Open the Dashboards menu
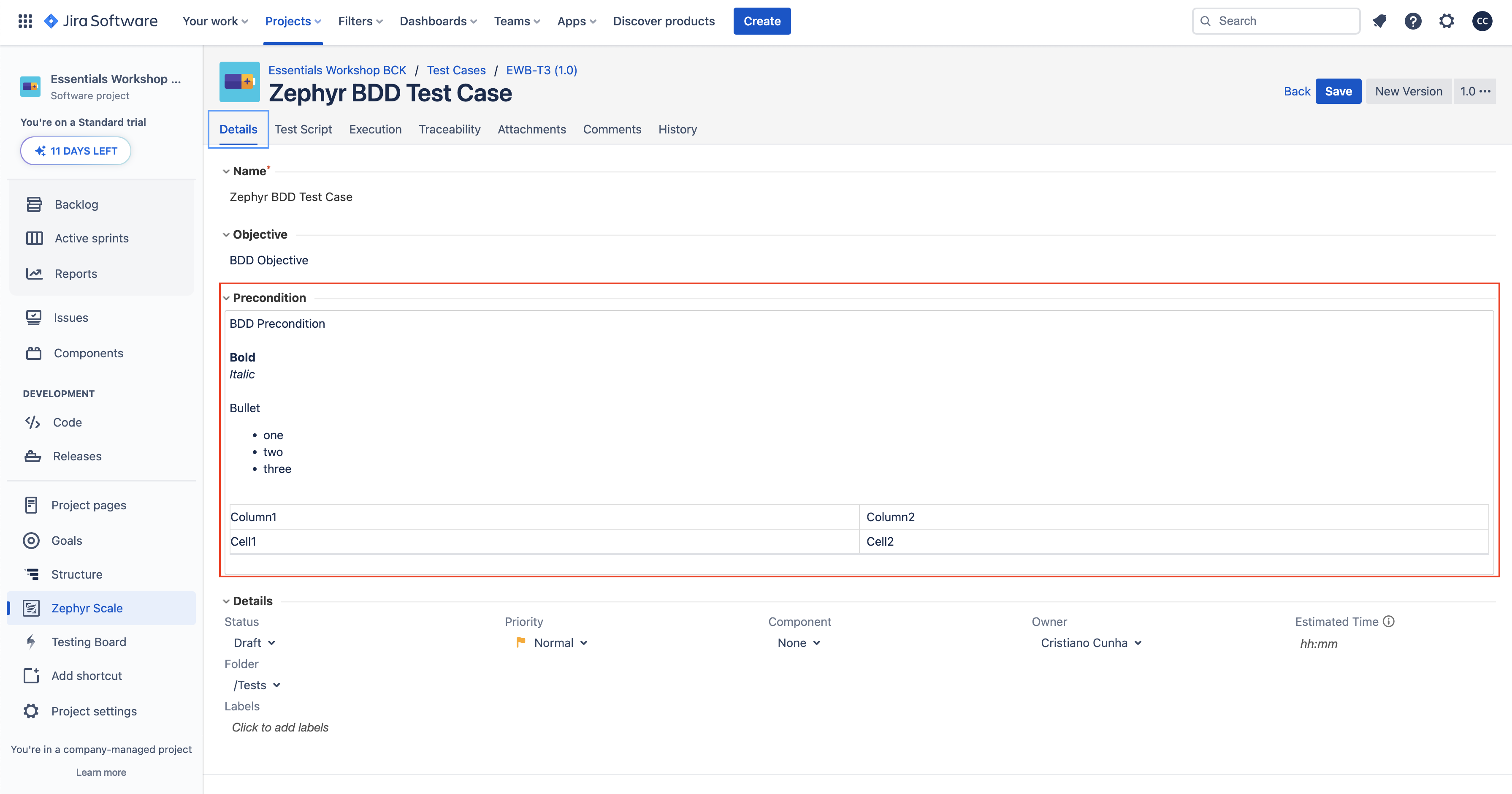This screenshot has width=1512, height=794. coord(438,21)
